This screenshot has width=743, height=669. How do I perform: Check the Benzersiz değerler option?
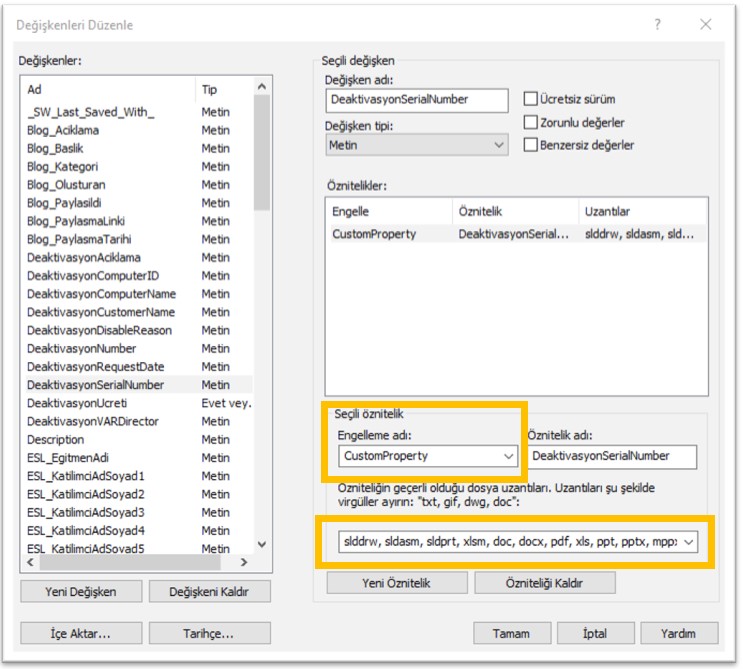tap(531, 145)
